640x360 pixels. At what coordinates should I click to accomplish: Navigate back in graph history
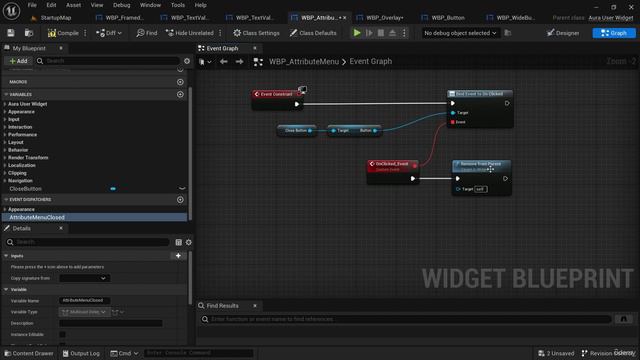[x=224, y=62]
